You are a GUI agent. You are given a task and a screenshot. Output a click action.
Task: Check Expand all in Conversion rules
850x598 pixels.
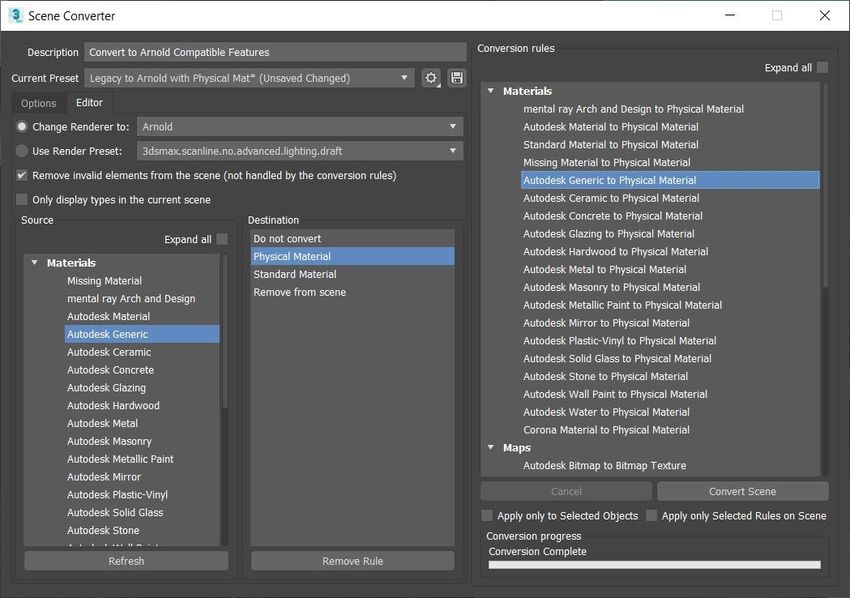(x=822, y=67)
